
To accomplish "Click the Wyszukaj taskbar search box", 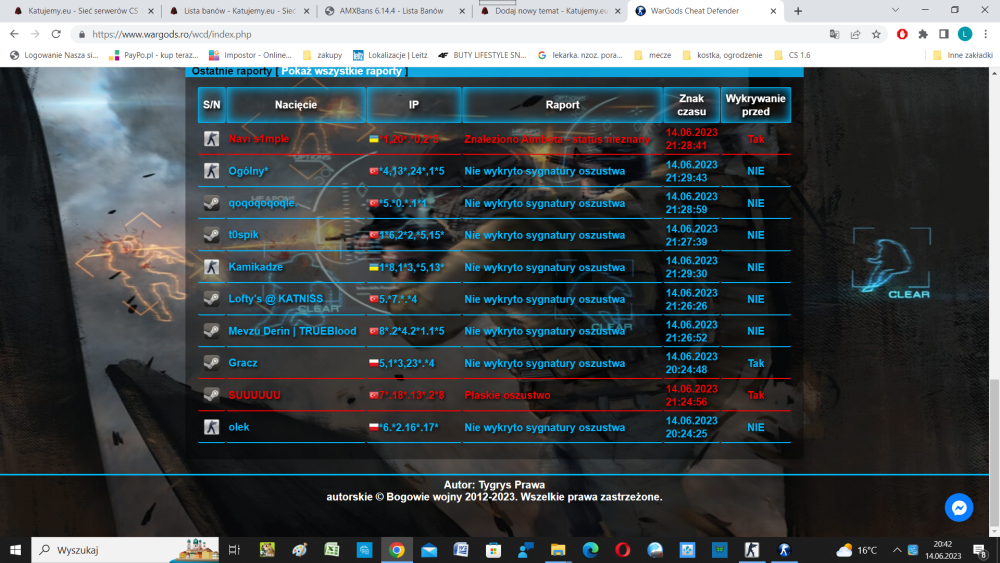I will (125, 550).
